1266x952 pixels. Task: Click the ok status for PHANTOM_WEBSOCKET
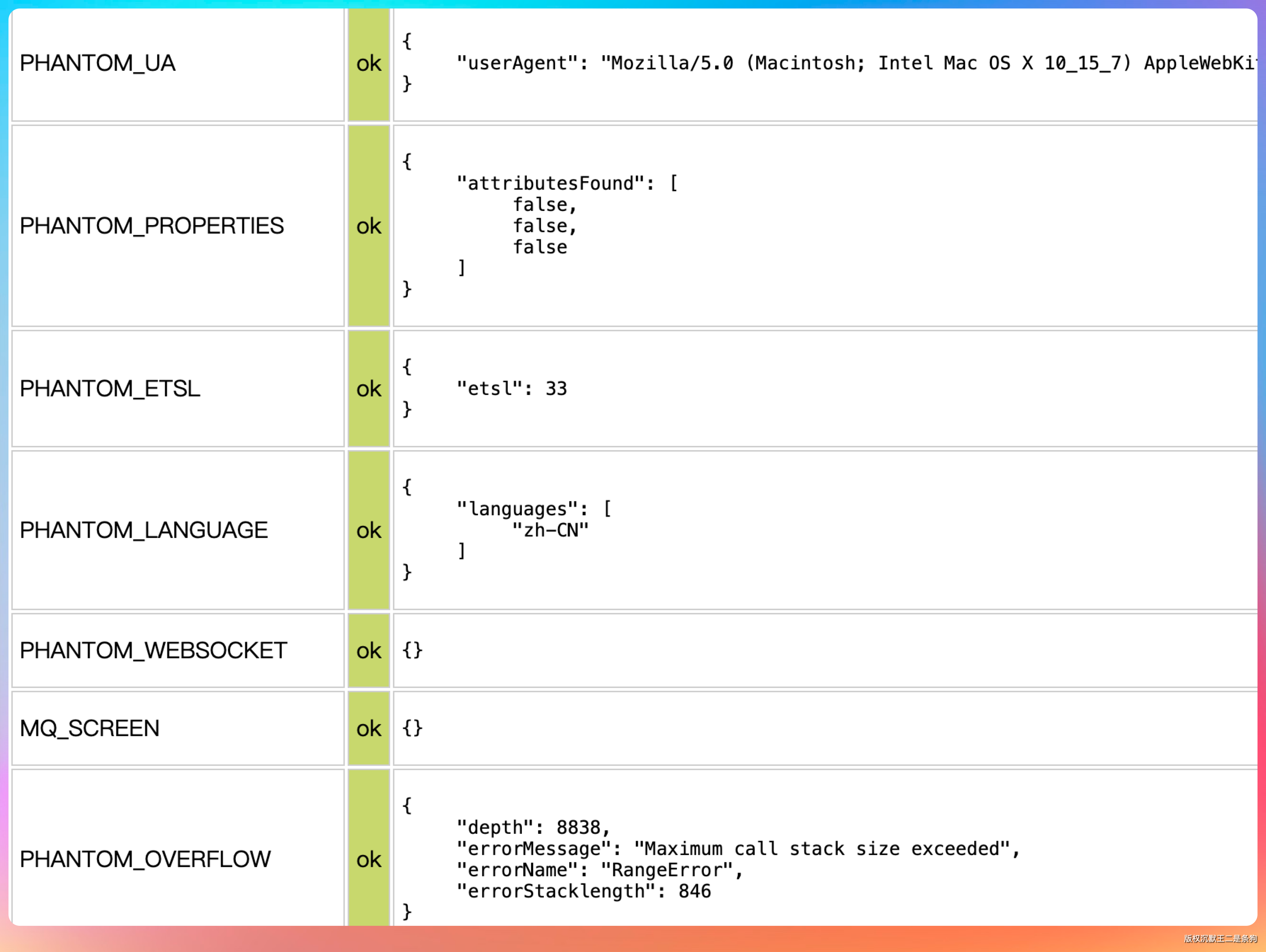[x=369, y=651]
